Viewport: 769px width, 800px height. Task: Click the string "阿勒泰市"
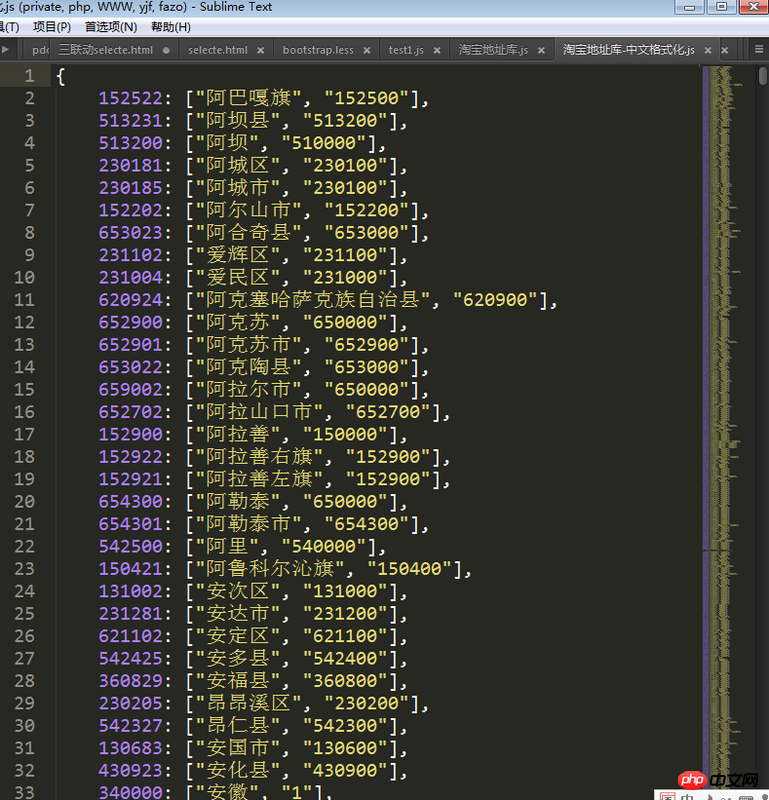click(249, 524)
